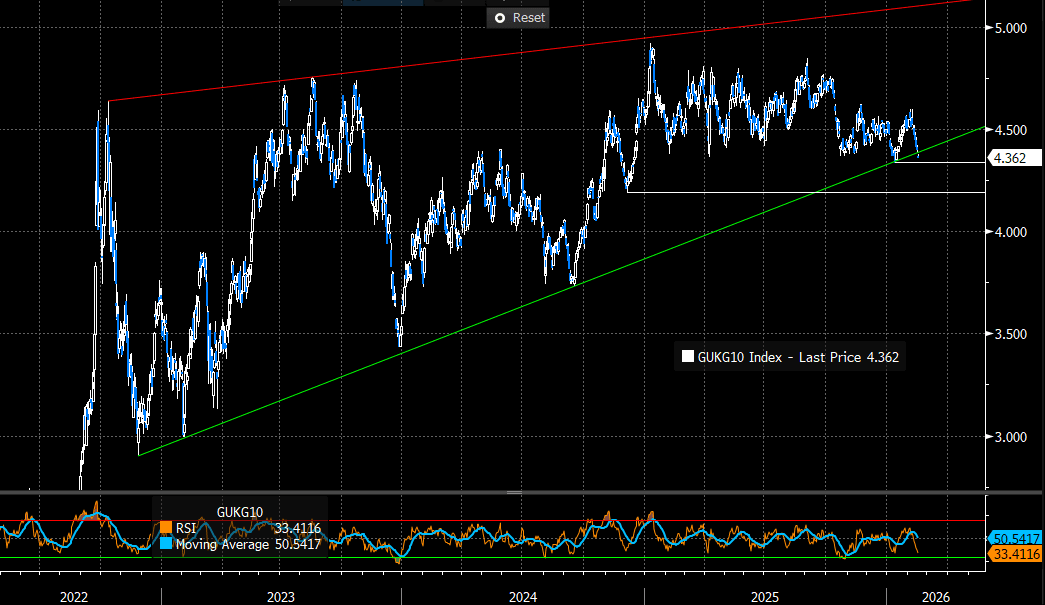
Task: Click the RSI label in the indicator legend
Action: (187, 528)
